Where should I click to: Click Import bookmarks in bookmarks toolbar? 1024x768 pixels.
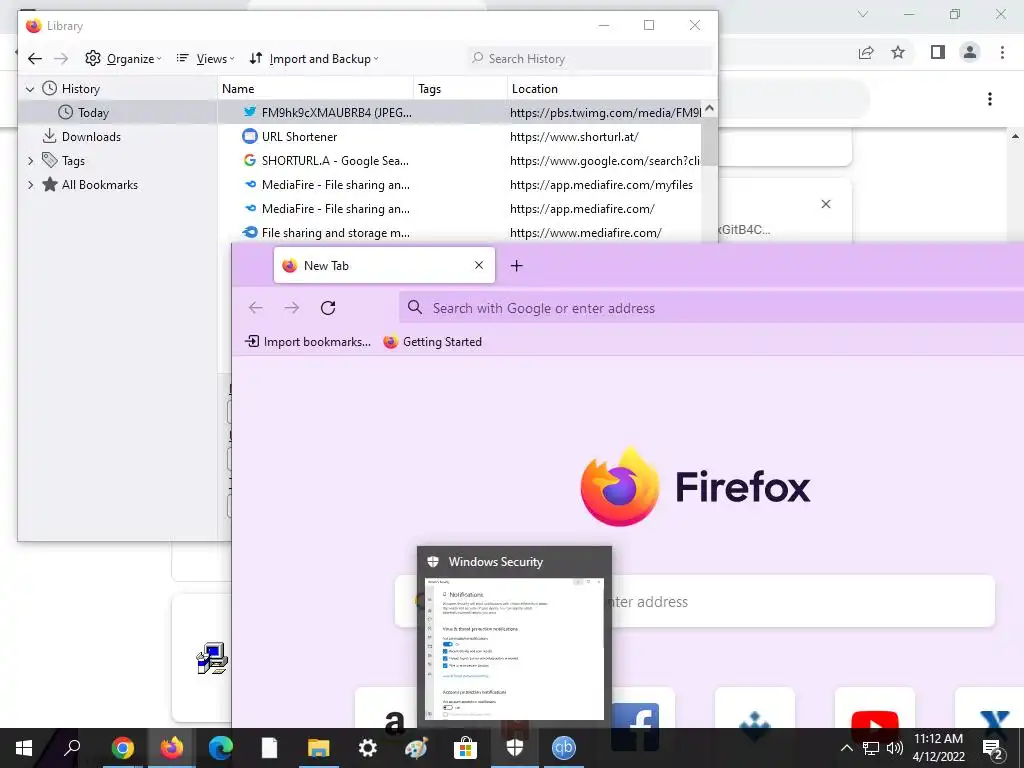(x=308, y=342)
